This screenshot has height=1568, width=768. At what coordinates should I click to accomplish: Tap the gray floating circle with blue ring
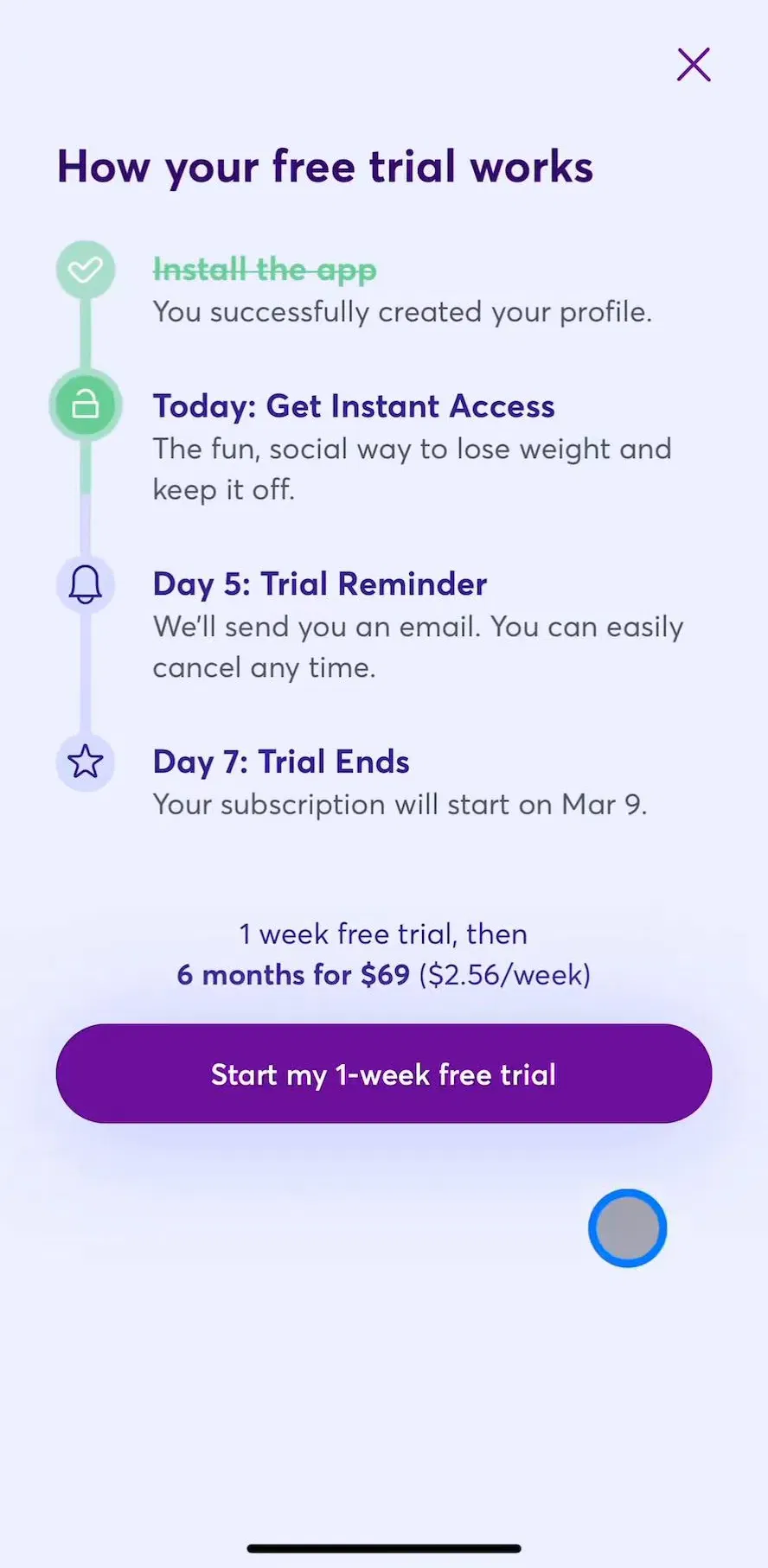(628, 1228)
